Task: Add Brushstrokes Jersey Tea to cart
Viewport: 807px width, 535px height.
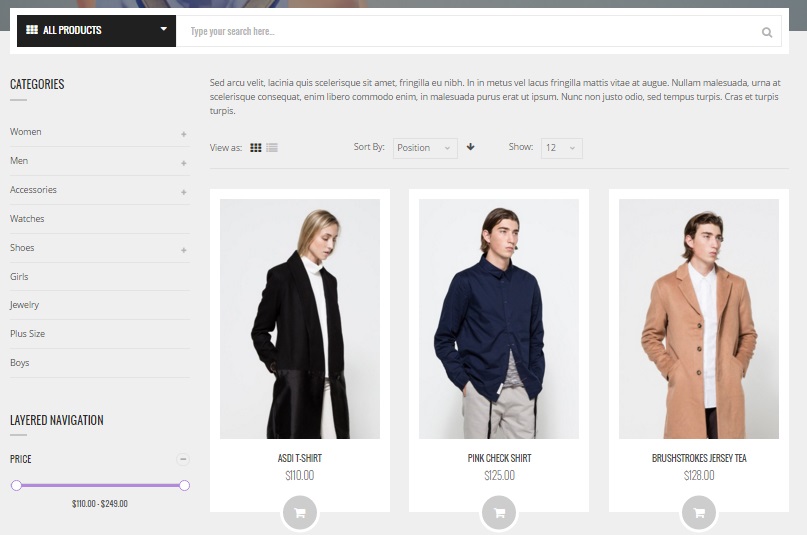Action: point(698,512)
